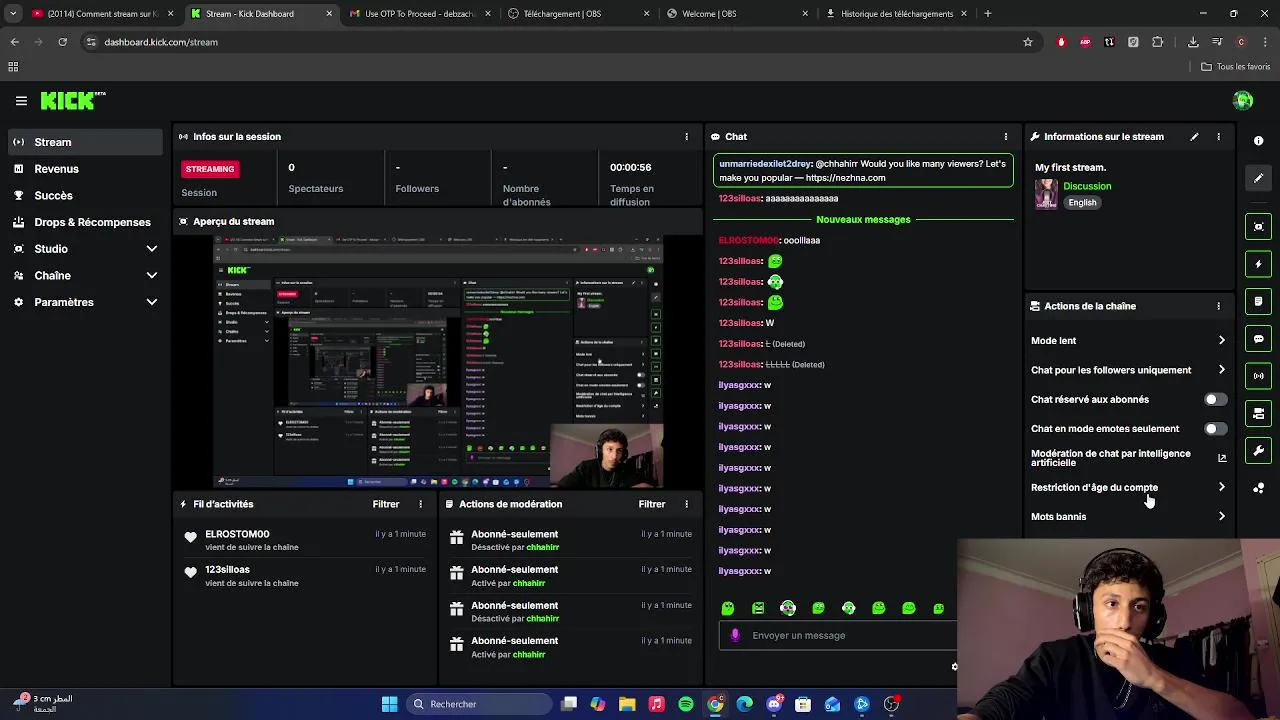
Task: Insert the angry square emote in chat bar
Action: click(x=758, y=608)
